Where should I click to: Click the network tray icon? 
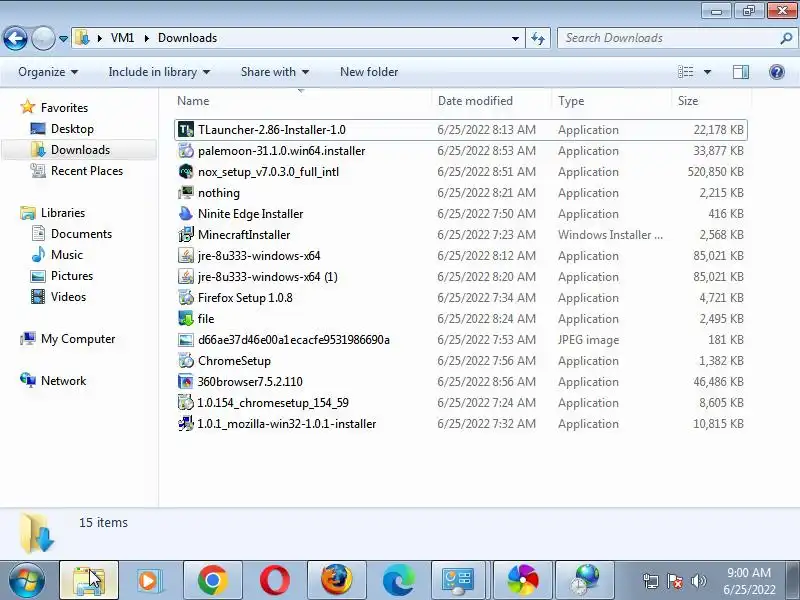(651, 581)
